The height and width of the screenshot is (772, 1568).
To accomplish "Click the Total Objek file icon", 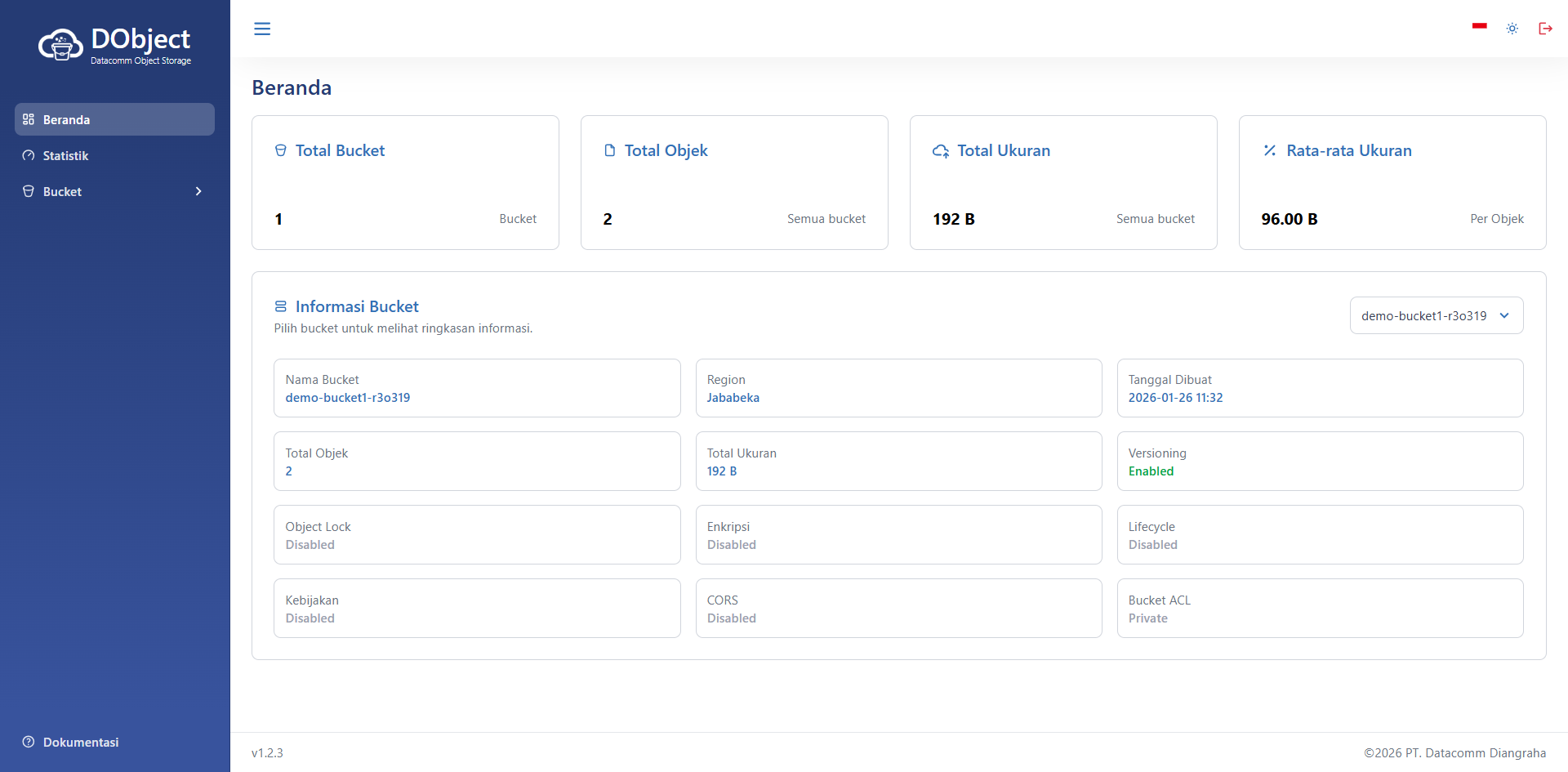I will point(610,150).
